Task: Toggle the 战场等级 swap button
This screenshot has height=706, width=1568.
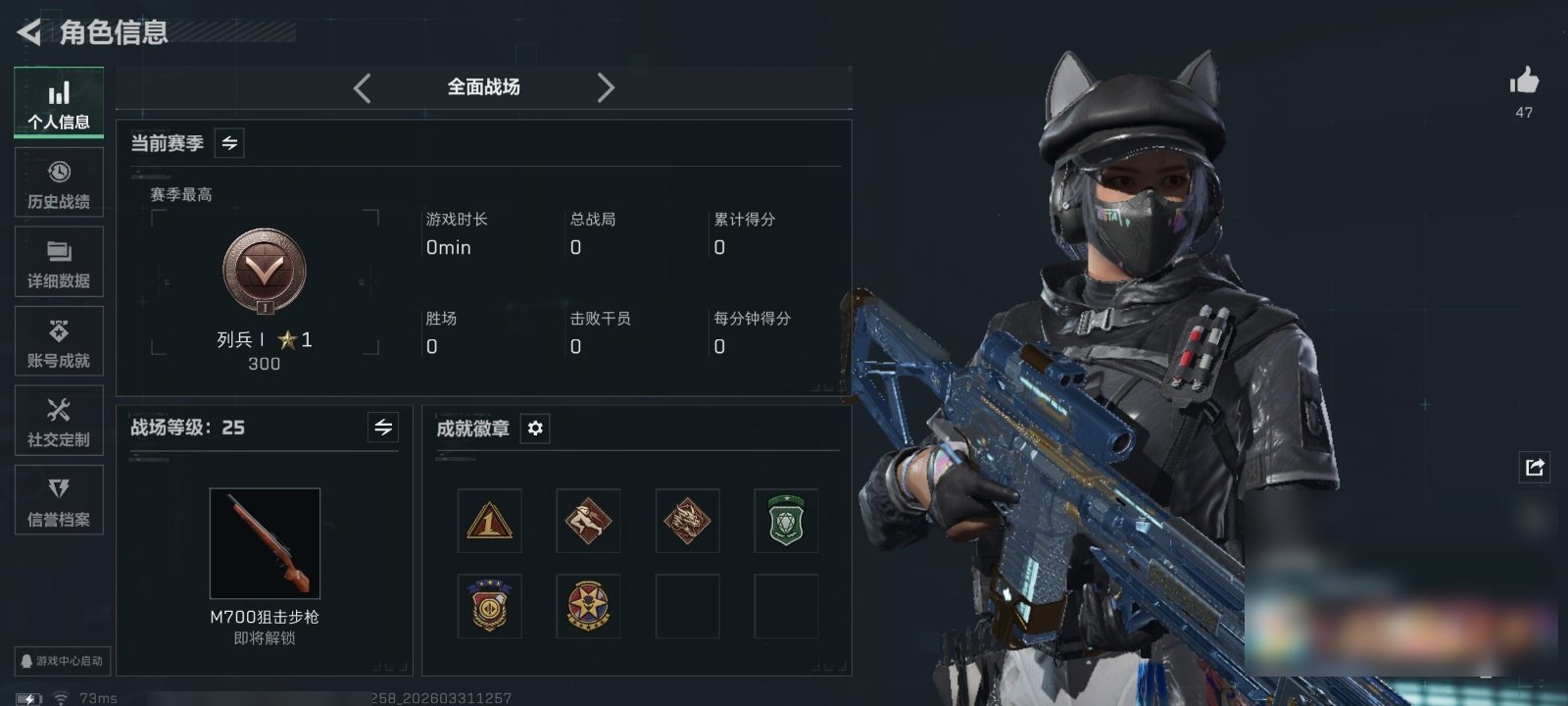Action: 383,428
